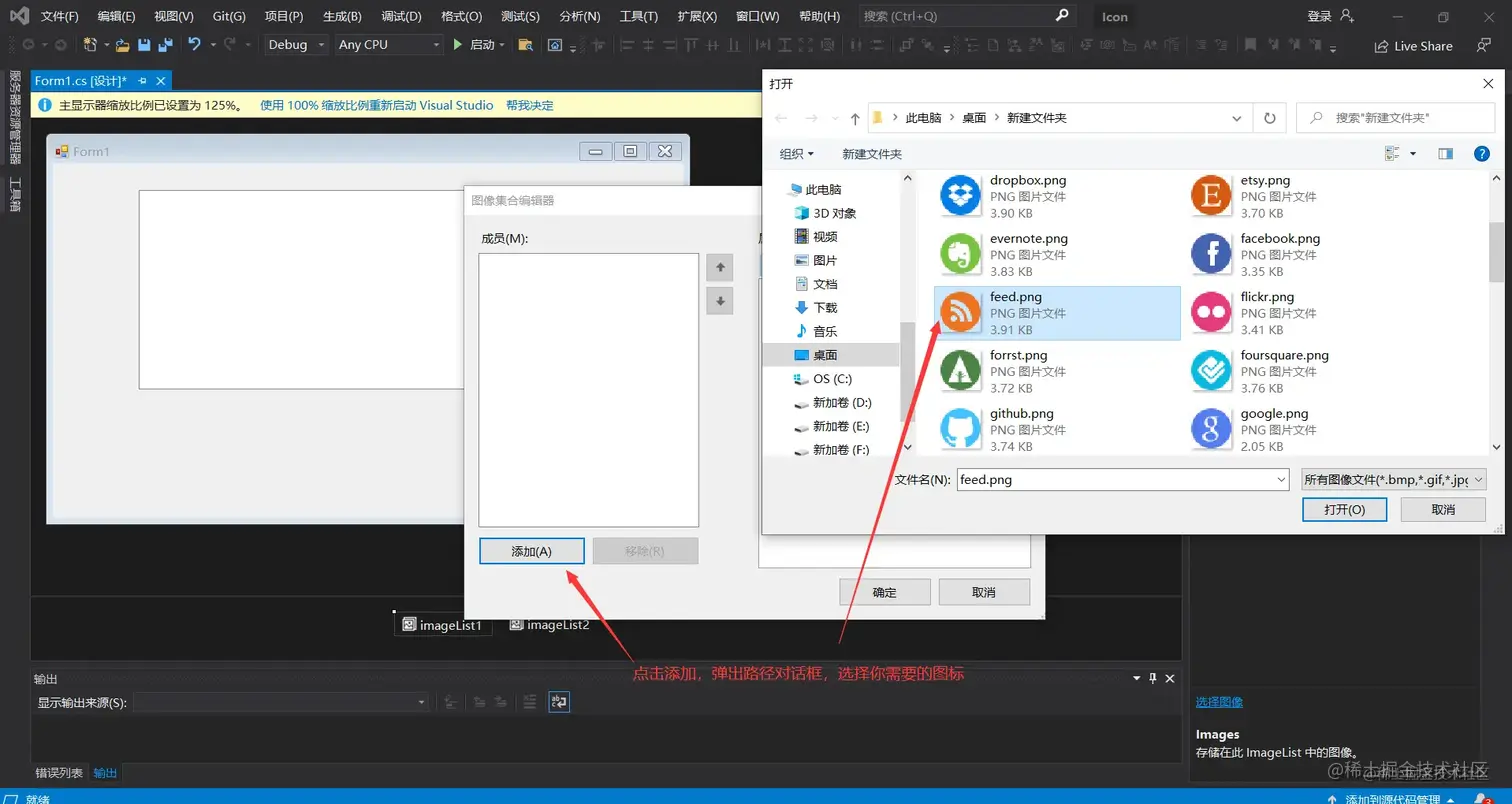Click the restart at 100% scaling link
Image resolution: width=1512 pixels, height=804 pixels.
click(x=376, y=105)
